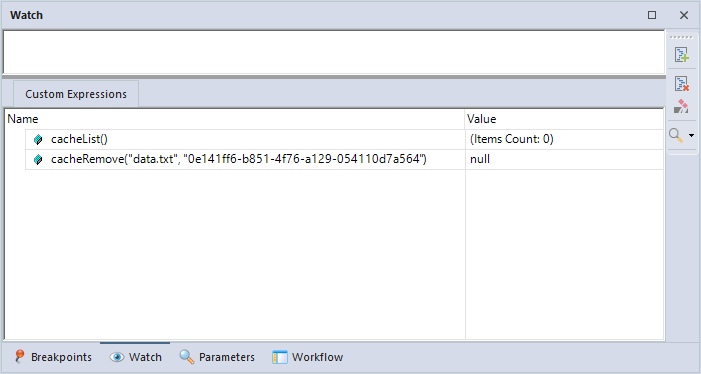This screenshot has height=374, width=701.
Task: Click the expression input field at top
Action: 334,52
